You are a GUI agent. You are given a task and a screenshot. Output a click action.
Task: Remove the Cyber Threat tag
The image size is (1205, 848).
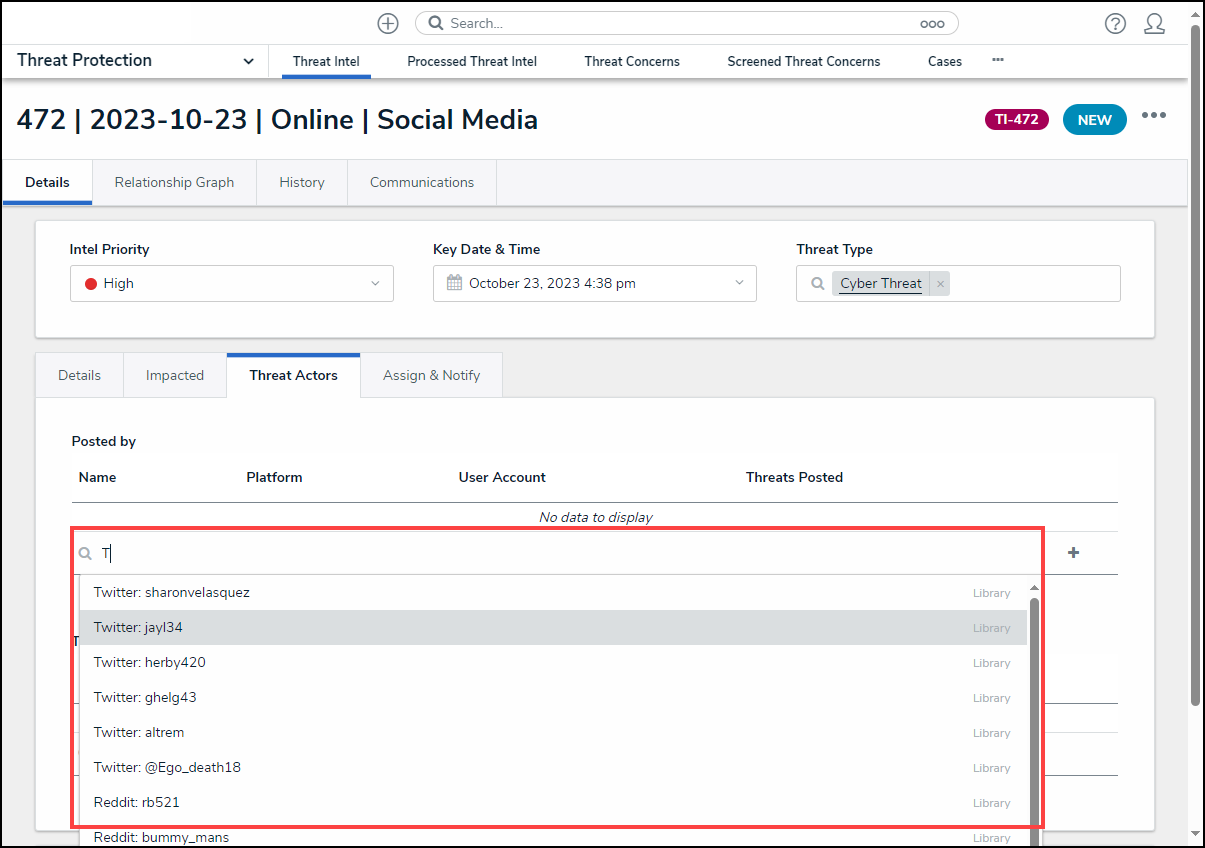pos(940,284)
